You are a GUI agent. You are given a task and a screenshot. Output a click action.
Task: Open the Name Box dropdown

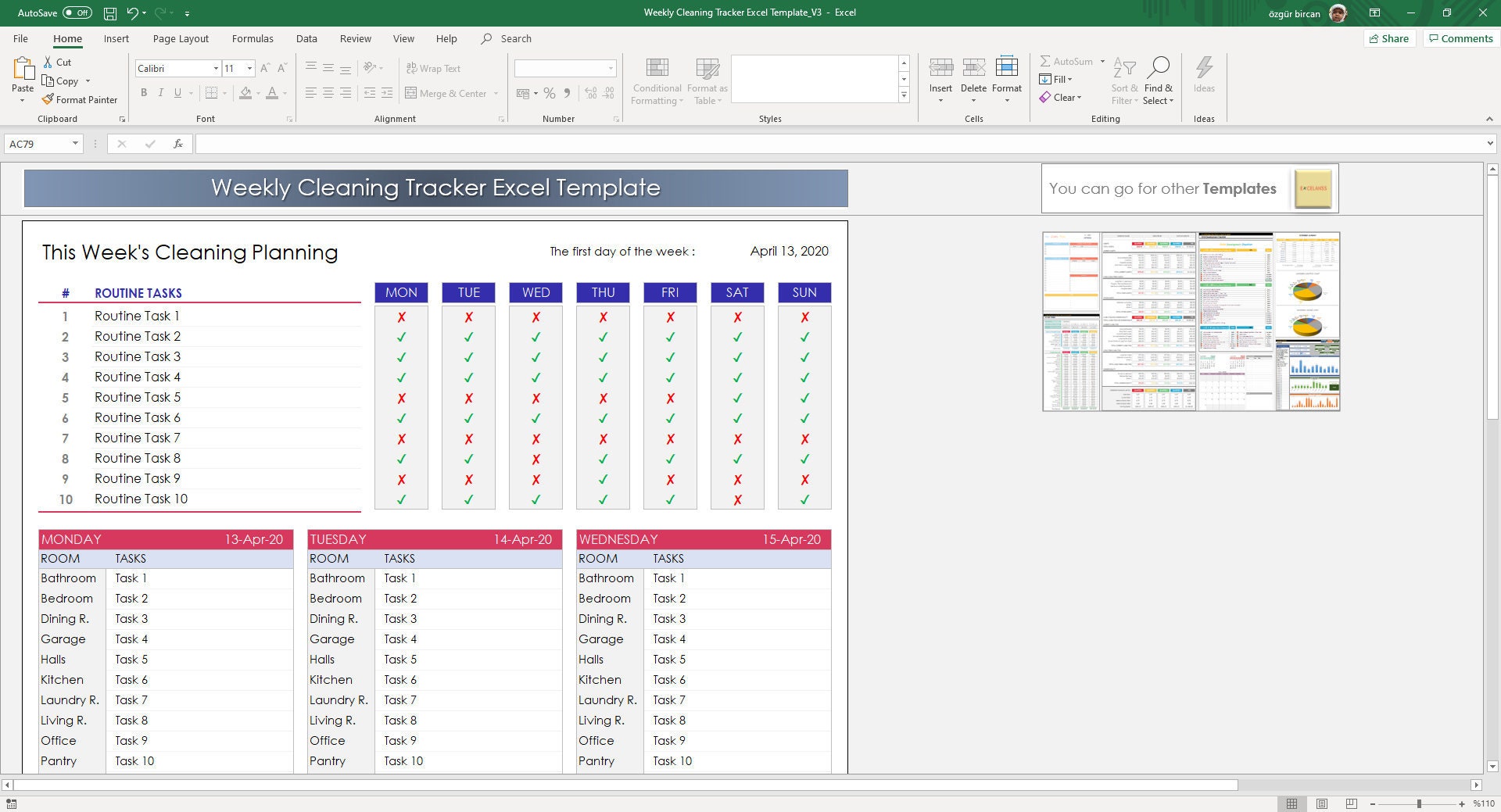pos(76,144)
